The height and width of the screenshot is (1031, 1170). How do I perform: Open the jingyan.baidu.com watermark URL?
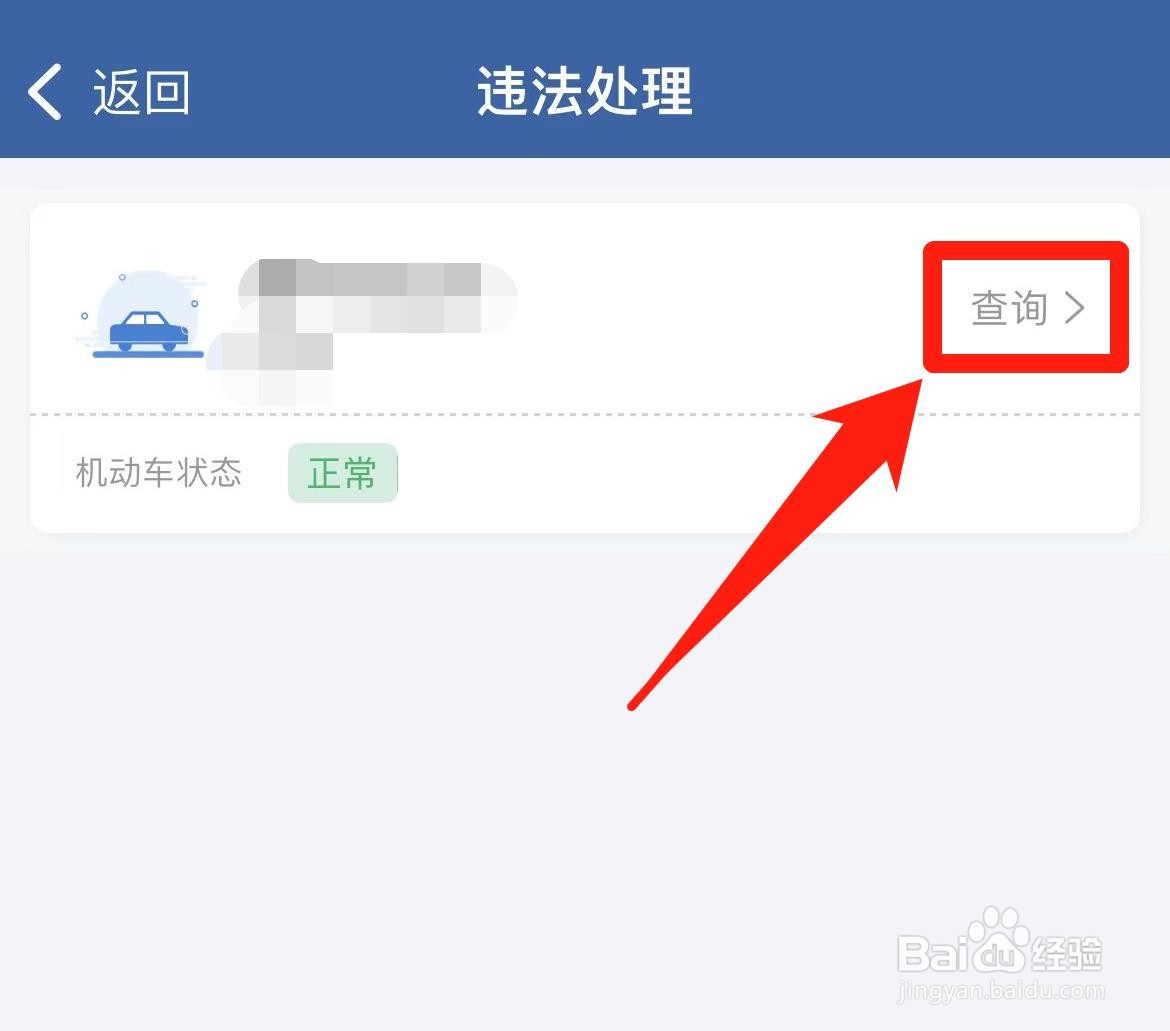click(x=1001, y=991)
